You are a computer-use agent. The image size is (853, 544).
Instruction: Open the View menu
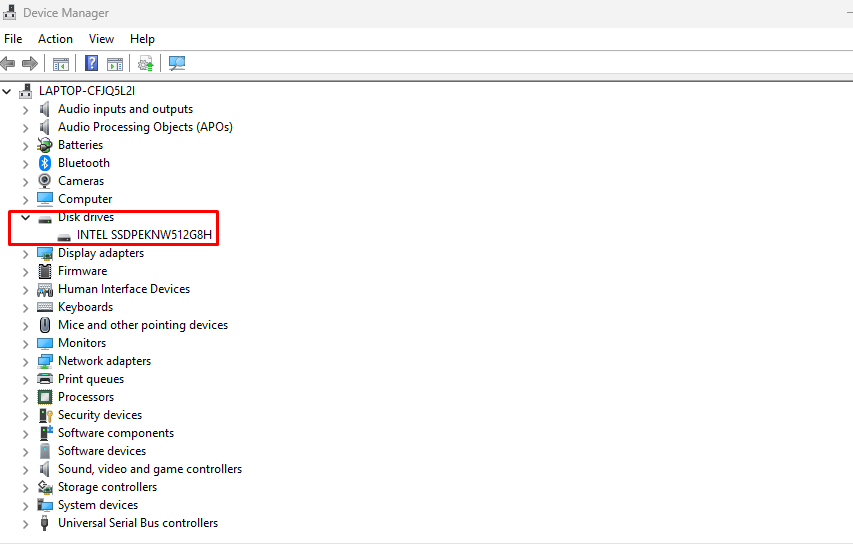click(x=101, y=39)
